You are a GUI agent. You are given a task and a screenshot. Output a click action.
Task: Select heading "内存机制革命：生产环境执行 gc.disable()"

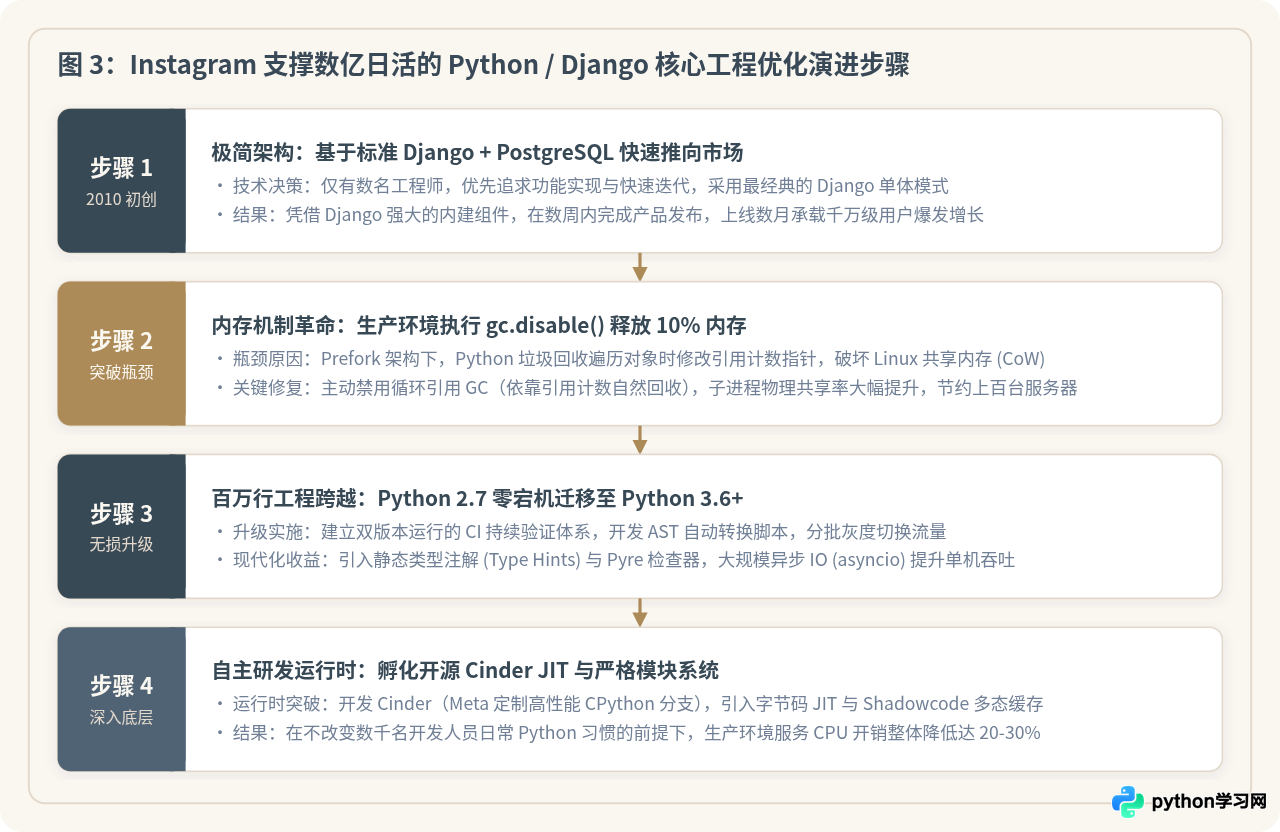(x=479, y=325)
